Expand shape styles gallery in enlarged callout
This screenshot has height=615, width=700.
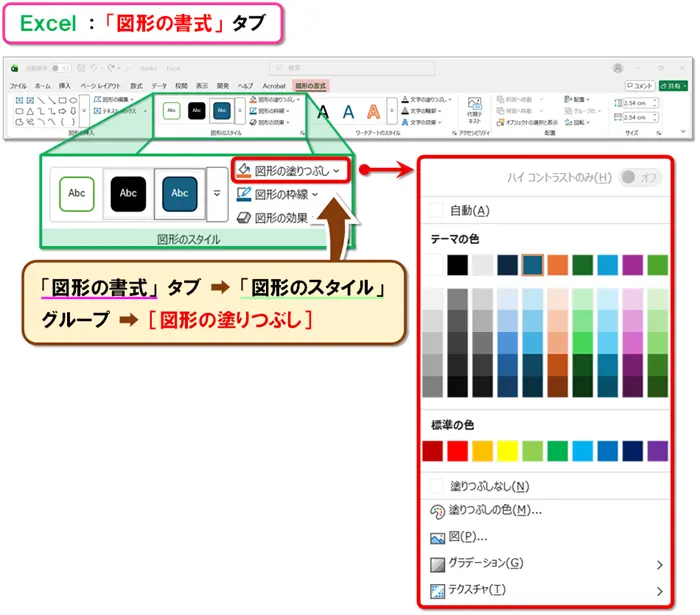point(217,194)
